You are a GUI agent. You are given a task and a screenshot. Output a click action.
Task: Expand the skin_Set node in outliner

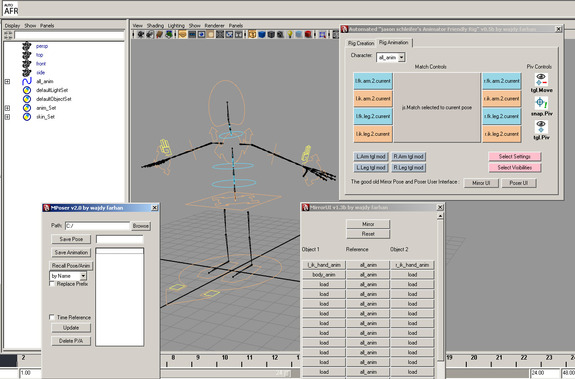pos(7,117)
